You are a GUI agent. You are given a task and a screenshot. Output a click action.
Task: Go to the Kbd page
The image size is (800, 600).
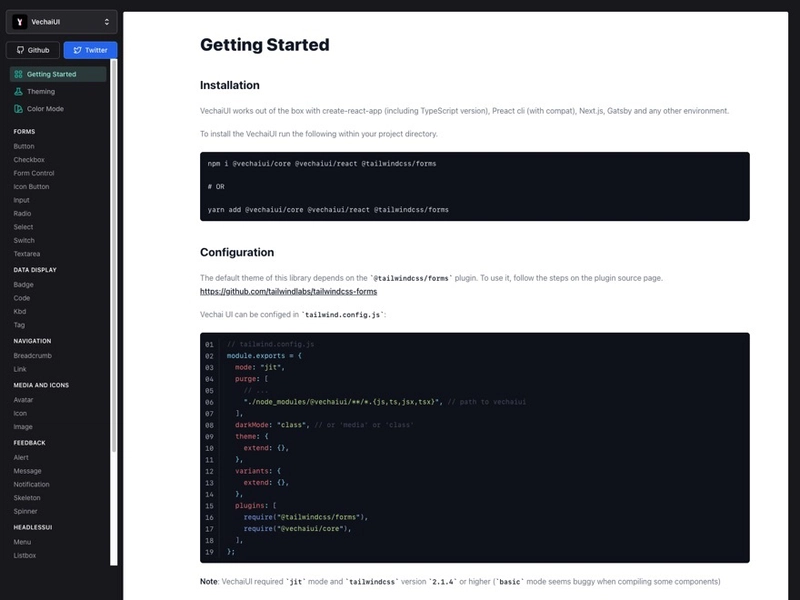[19, 312]
